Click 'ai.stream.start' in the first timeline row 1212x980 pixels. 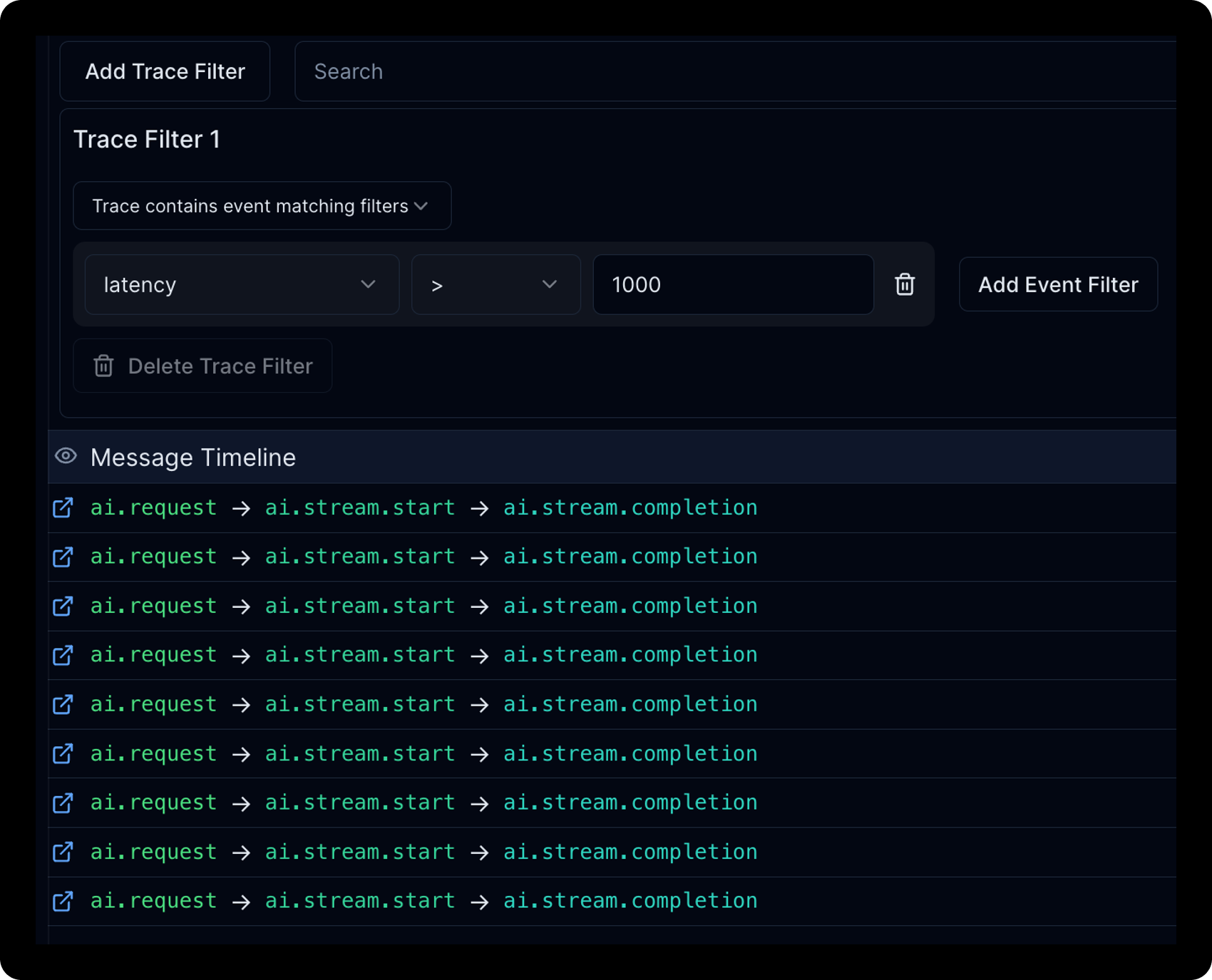click(360, 508)
